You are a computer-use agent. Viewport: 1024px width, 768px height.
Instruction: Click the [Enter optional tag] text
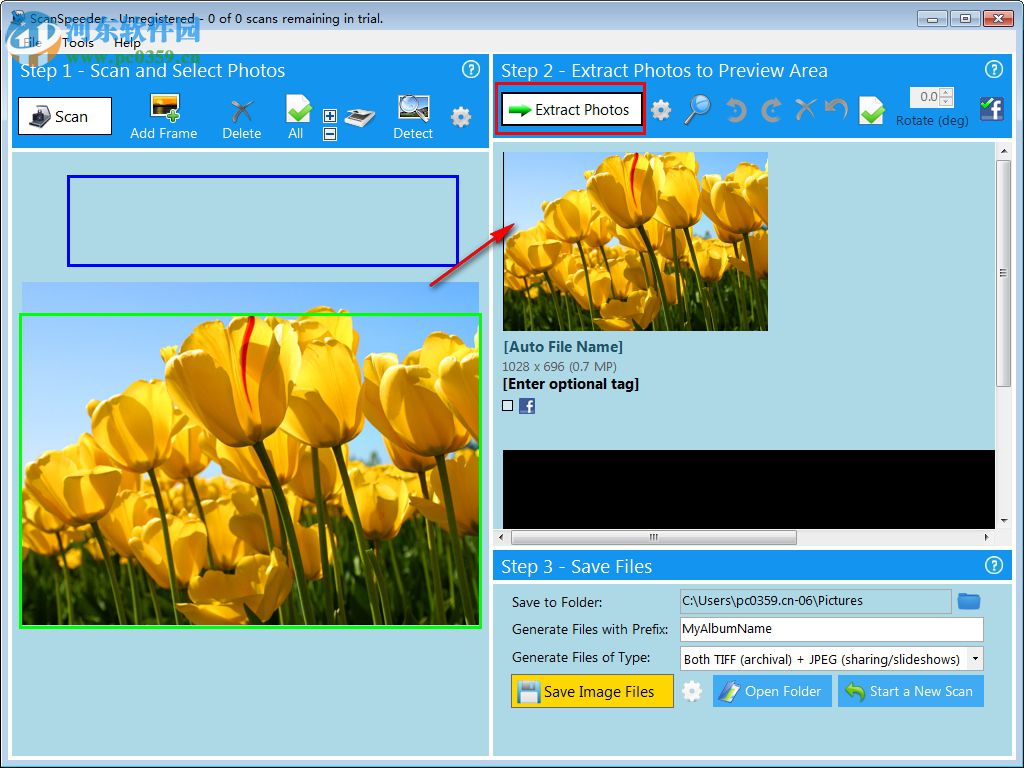click(571, 384)
